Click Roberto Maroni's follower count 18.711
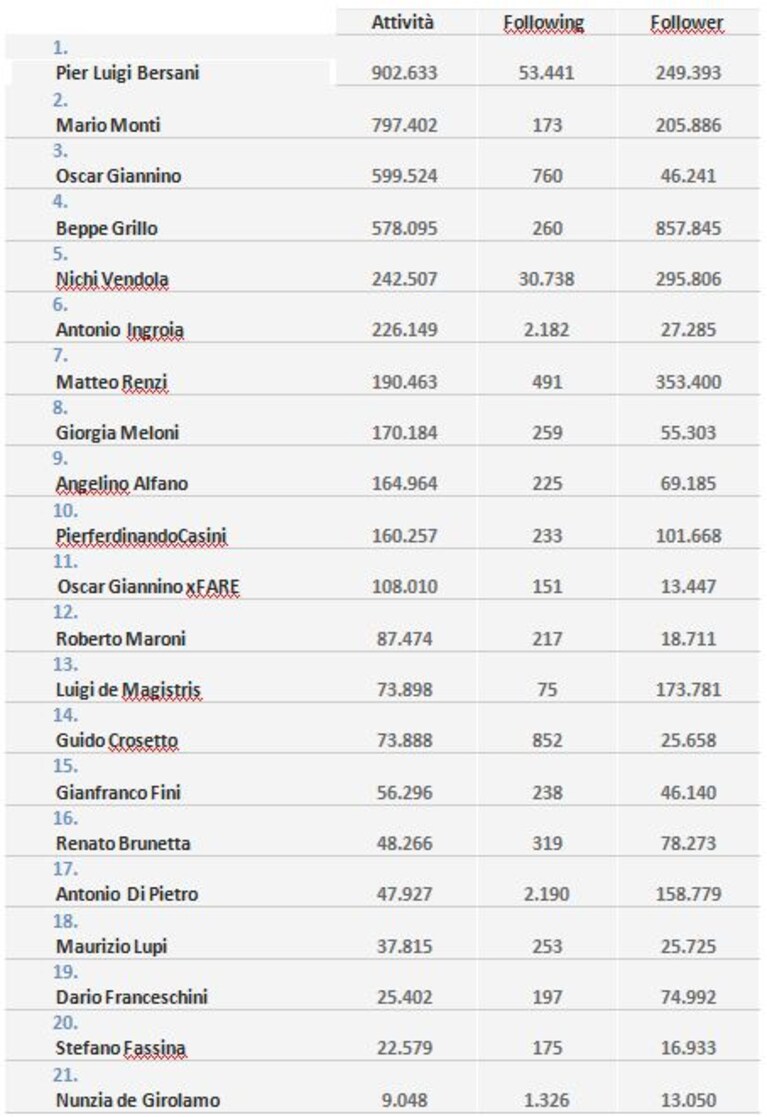The height and width of the screenshot is (1117, 767). pos(688,639)
